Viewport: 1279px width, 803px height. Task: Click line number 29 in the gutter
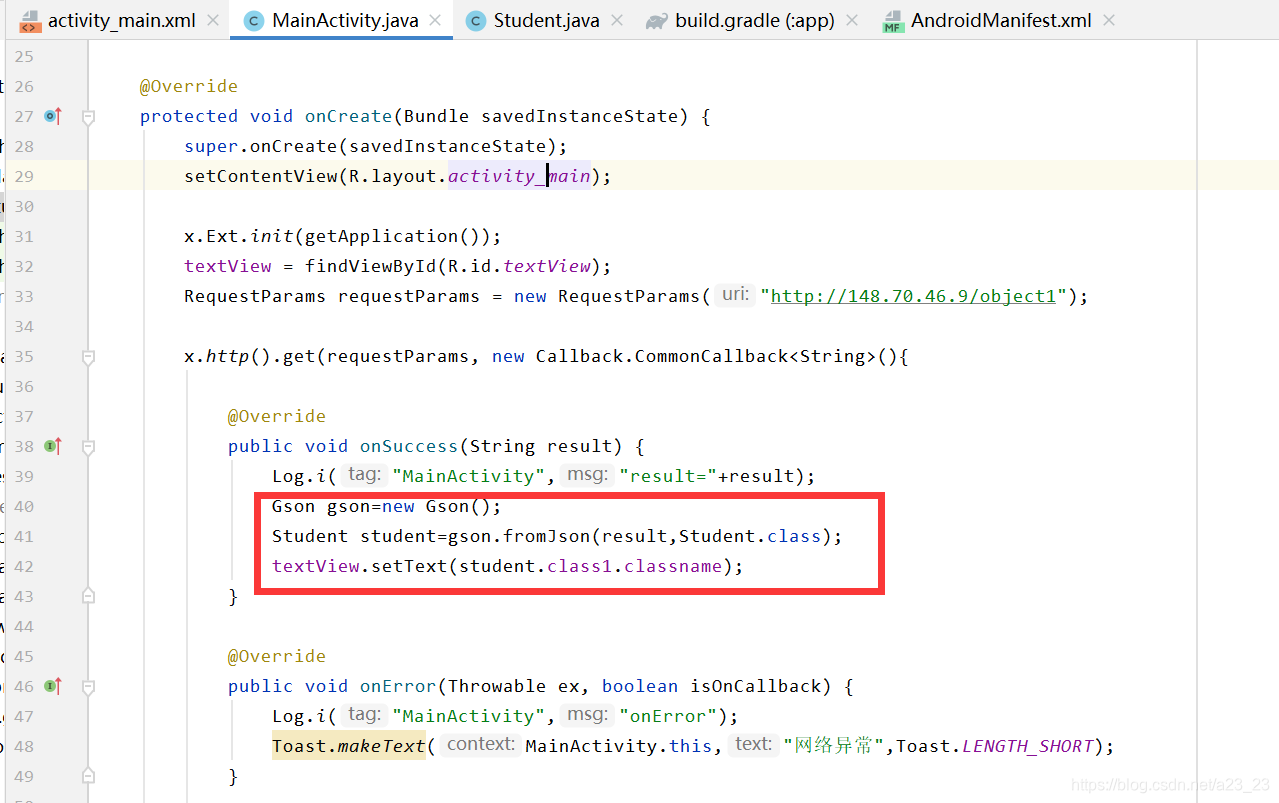click(x=24, y=176)
